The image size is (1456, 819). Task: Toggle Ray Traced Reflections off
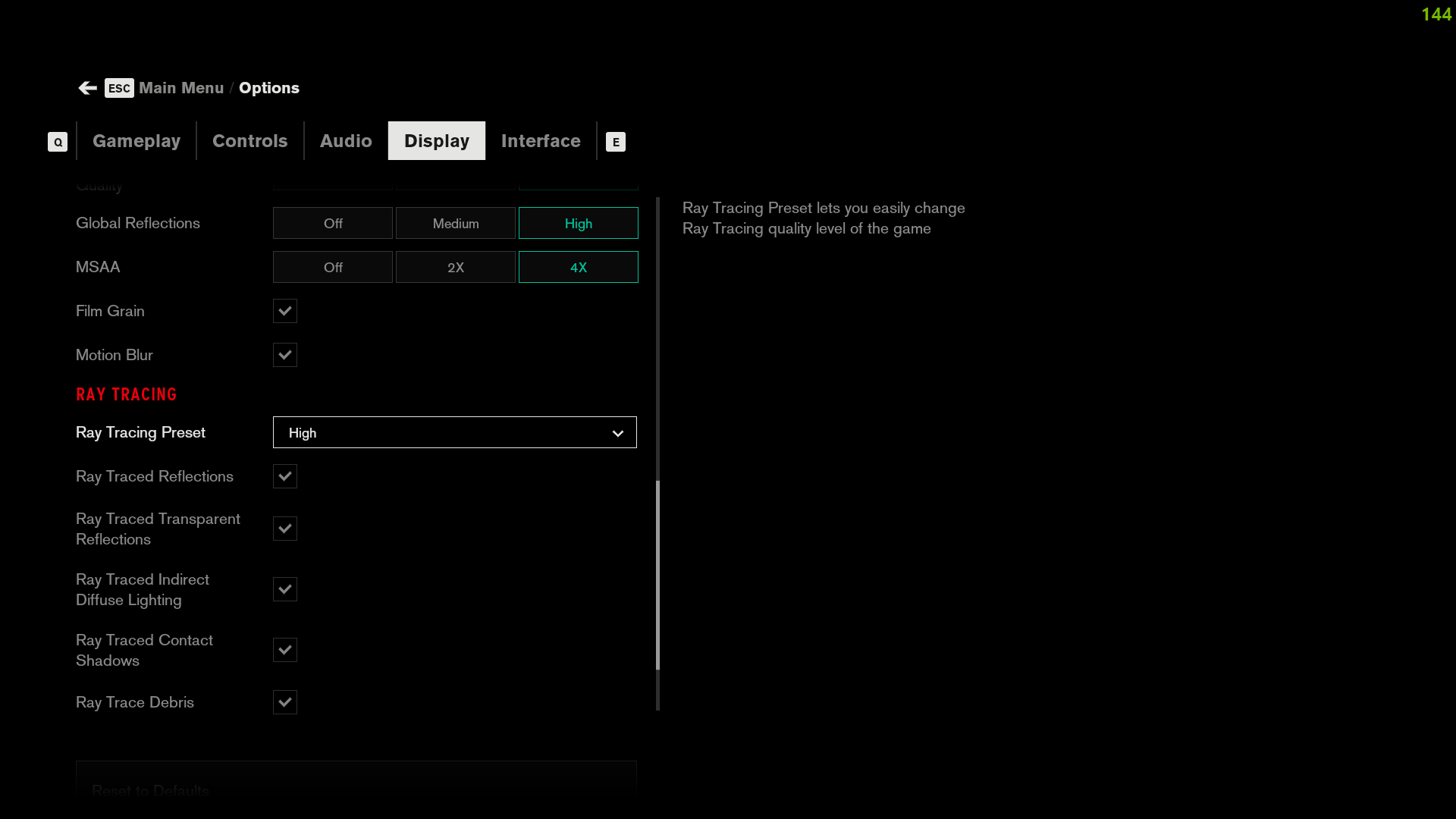[285, 476]
